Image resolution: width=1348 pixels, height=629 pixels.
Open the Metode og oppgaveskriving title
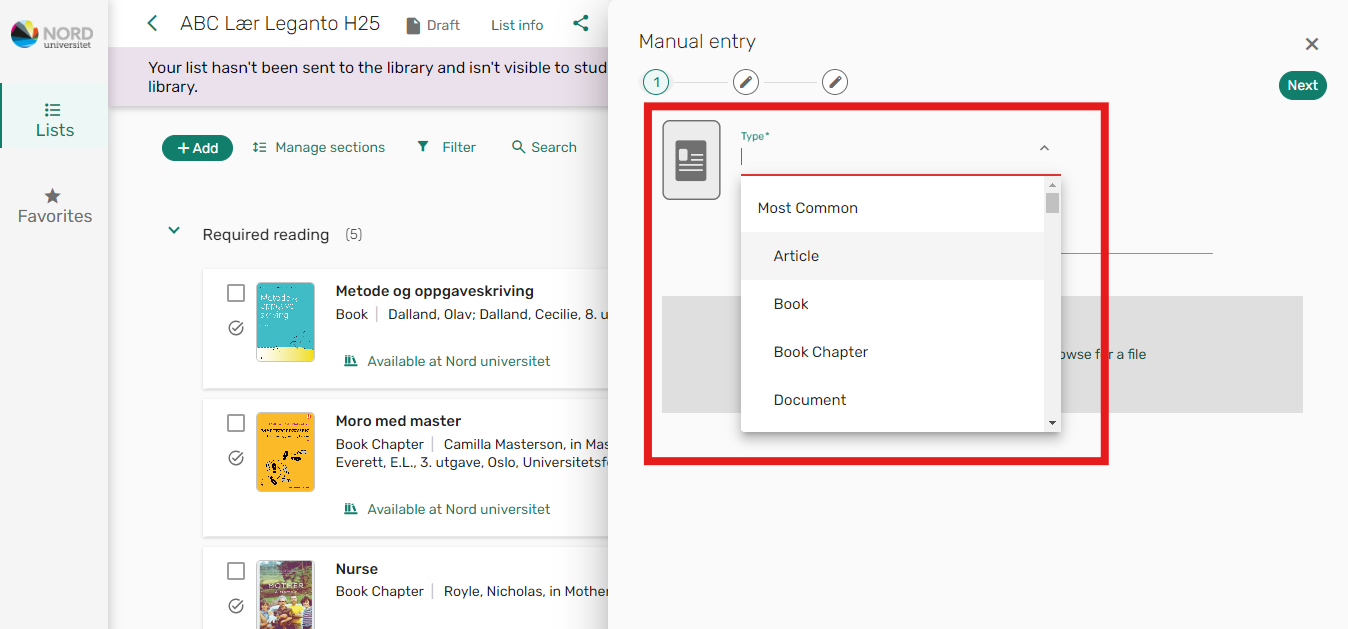pyautogui.click(x=435, y=291)
